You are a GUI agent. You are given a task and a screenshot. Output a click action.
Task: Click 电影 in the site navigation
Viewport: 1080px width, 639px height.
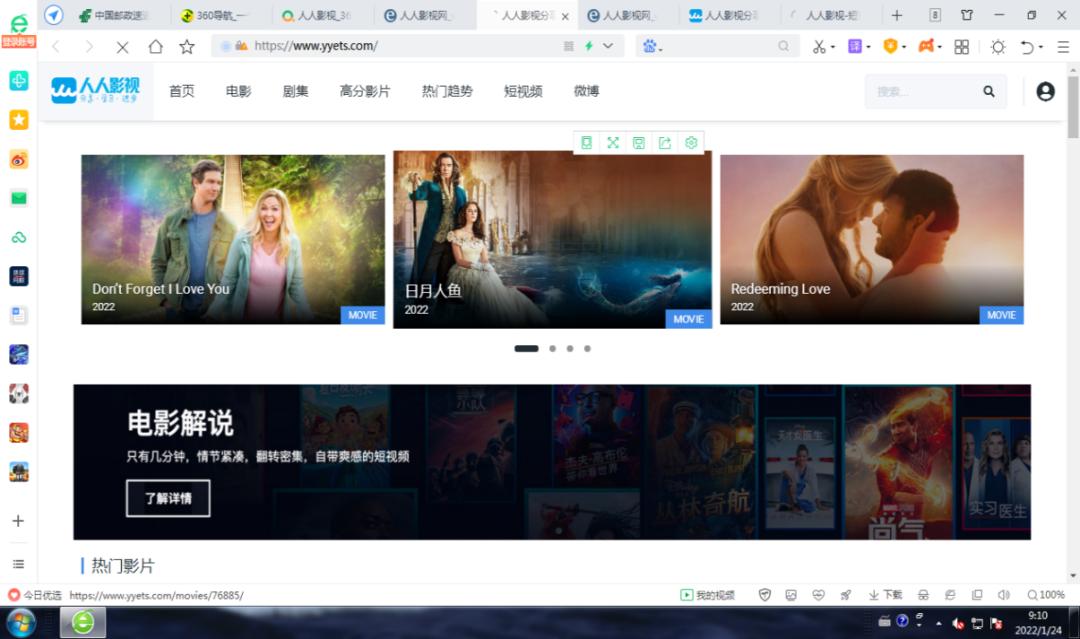238,91
